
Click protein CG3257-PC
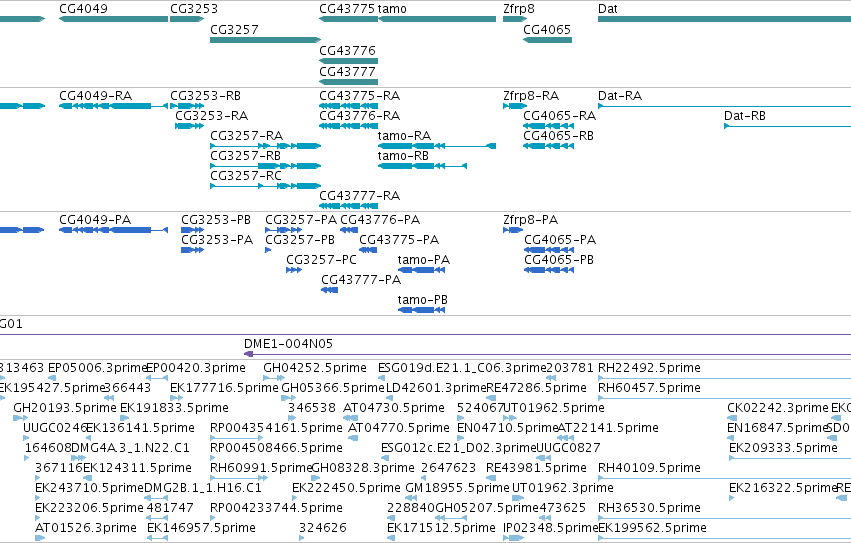tap(294, 270)
